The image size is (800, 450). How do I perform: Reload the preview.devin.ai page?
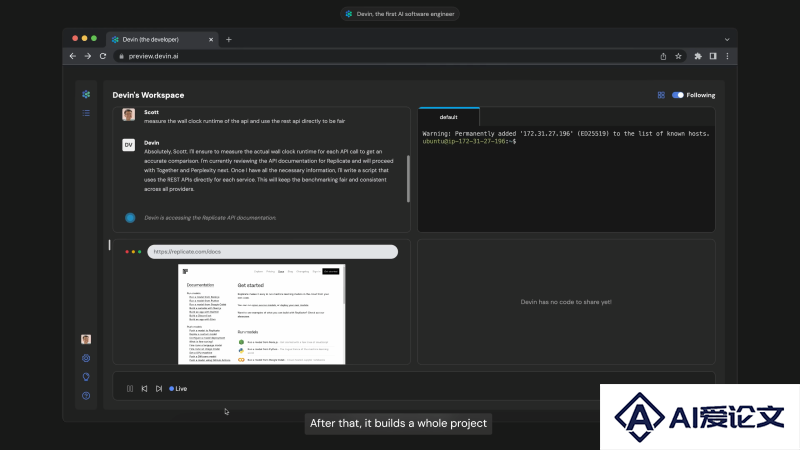click(103, 56)
